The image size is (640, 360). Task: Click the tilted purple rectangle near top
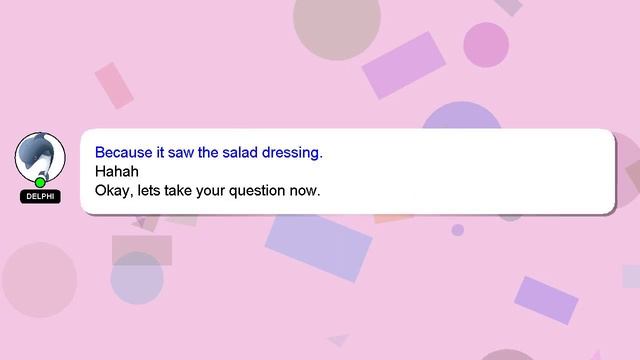(404, 65)
